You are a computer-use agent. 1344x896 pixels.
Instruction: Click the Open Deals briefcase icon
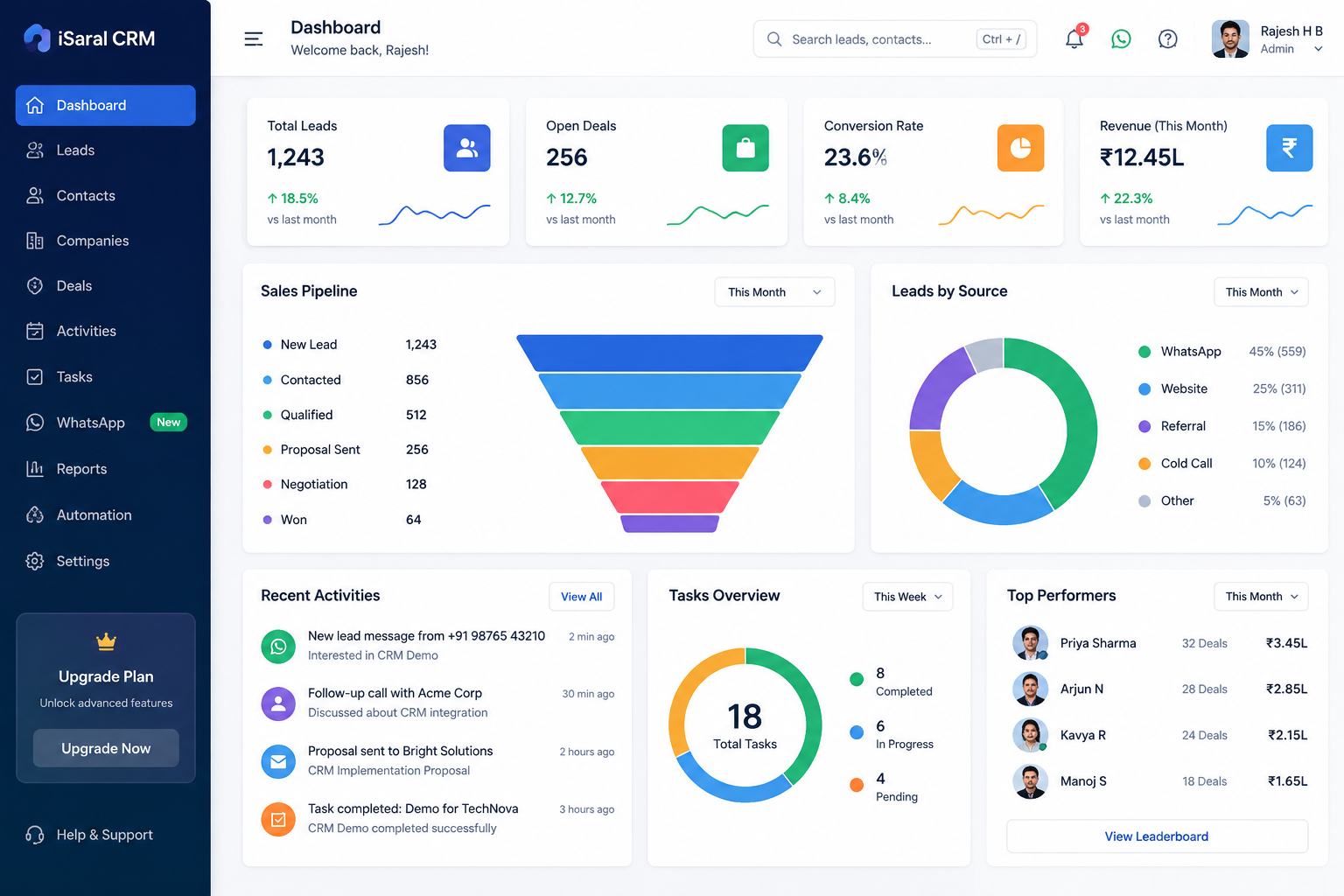click(x=745, y=148)
